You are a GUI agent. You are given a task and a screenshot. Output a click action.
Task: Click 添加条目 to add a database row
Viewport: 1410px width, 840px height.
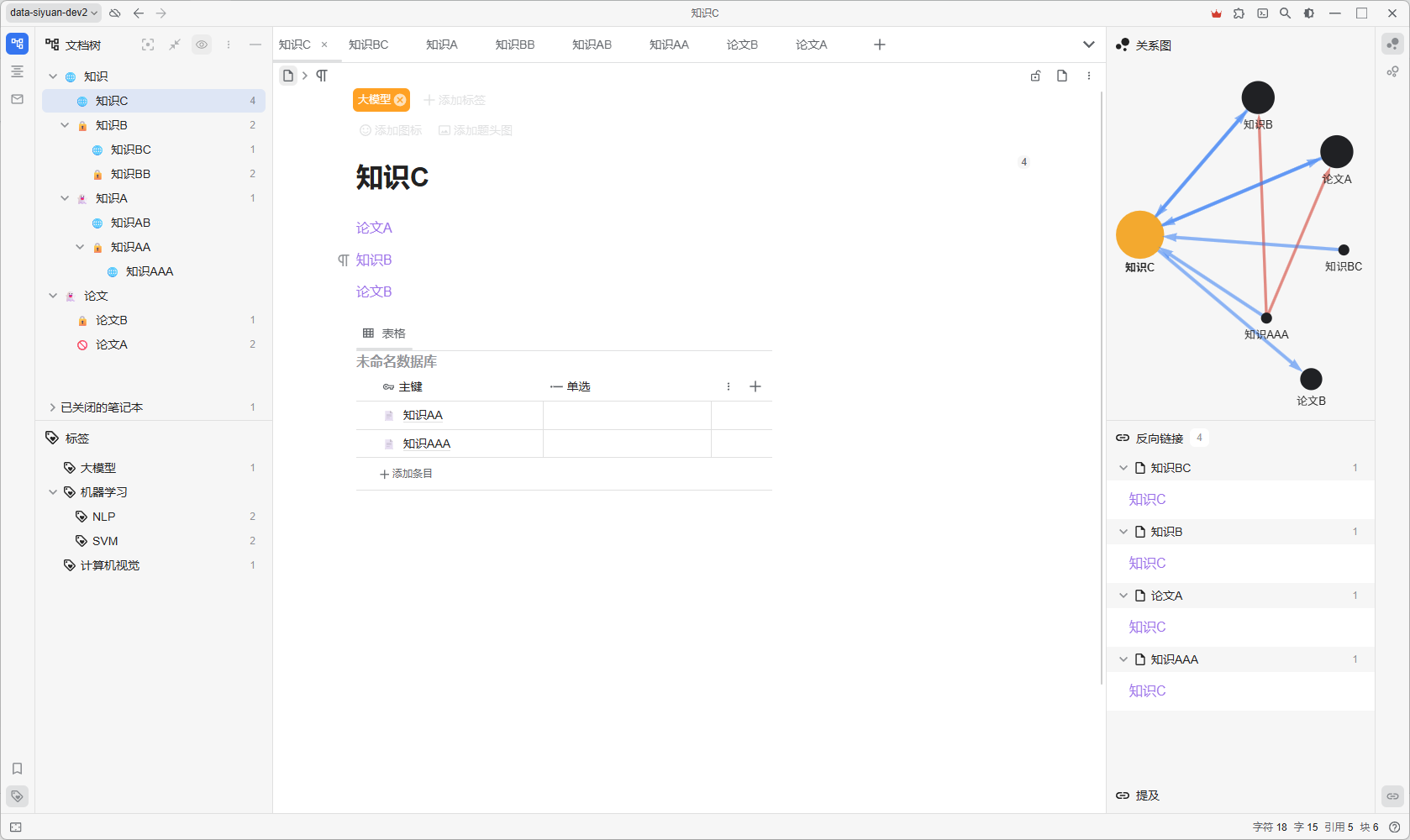pos(406,474)
